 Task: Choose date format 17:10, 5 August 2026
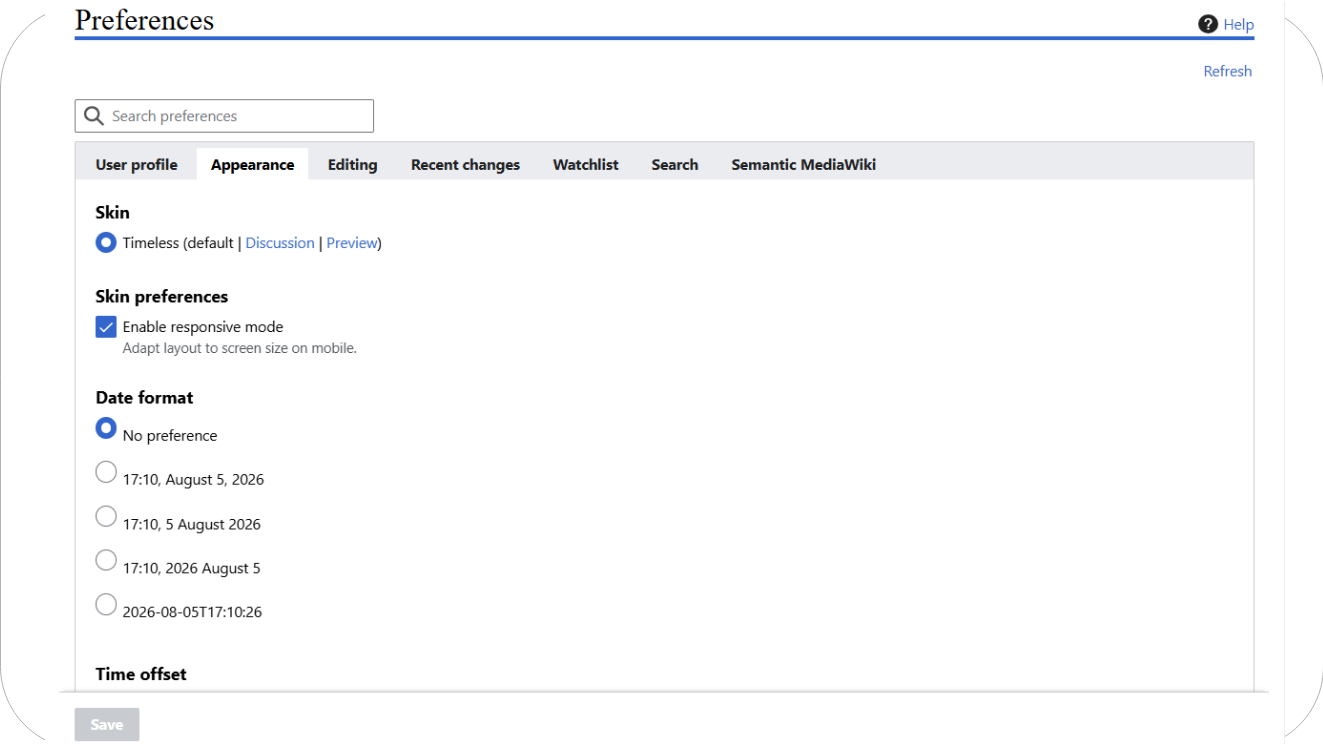pos(106,516)
